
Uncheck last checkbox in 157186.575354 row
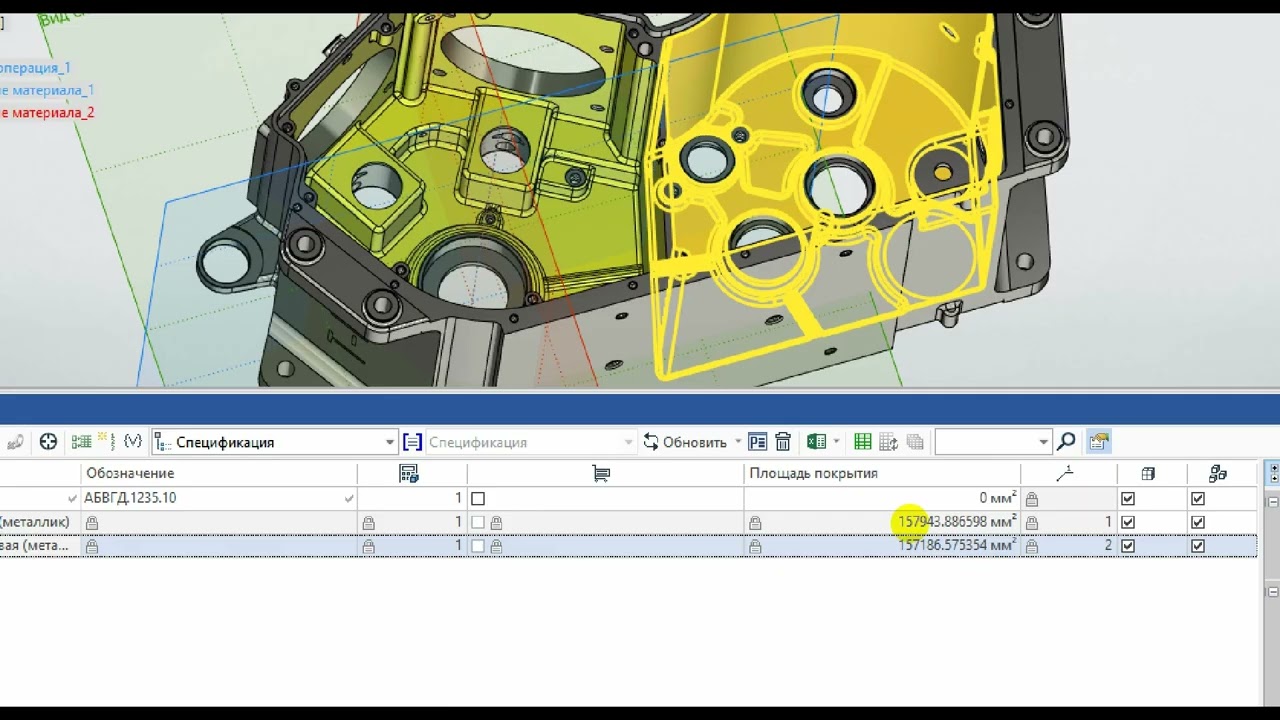[x=1198, y=546]
